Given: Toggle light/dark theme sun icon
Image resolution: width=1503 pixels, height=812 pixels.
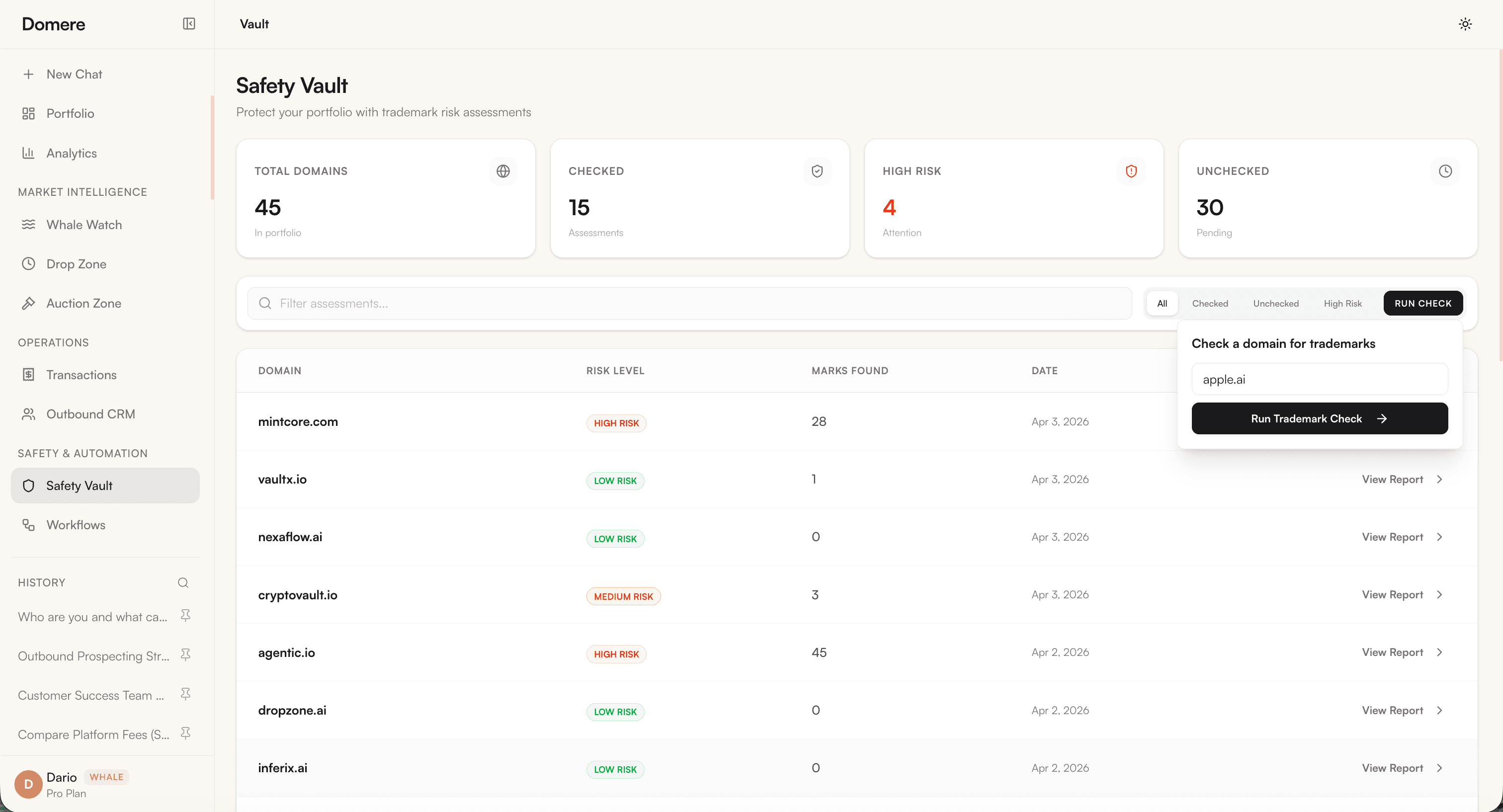Looking at the screenshot, I should [1465, 24].
